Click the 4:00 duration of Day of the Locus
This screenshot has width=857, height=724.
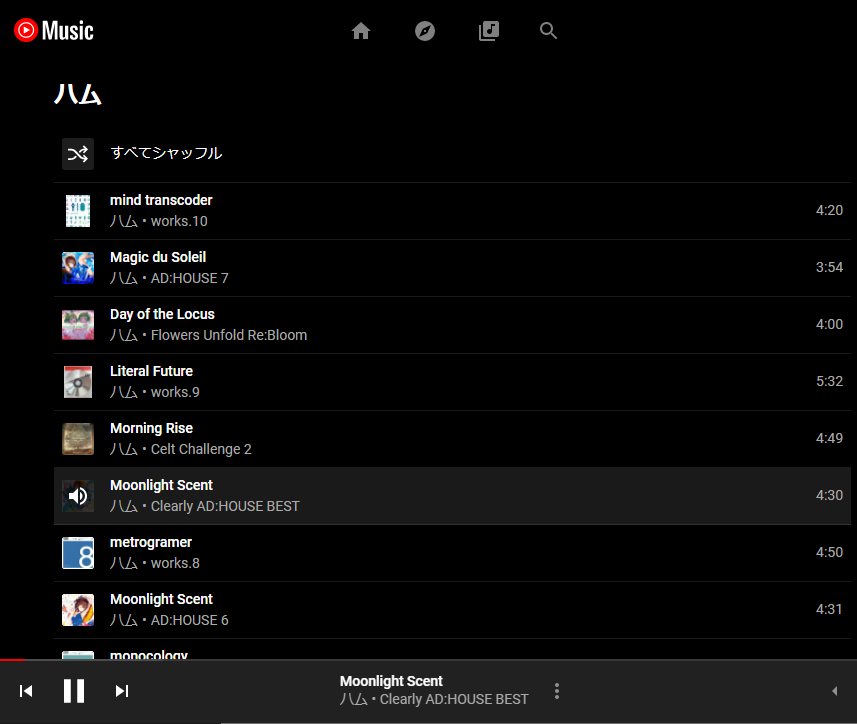[x=829, y=324]
